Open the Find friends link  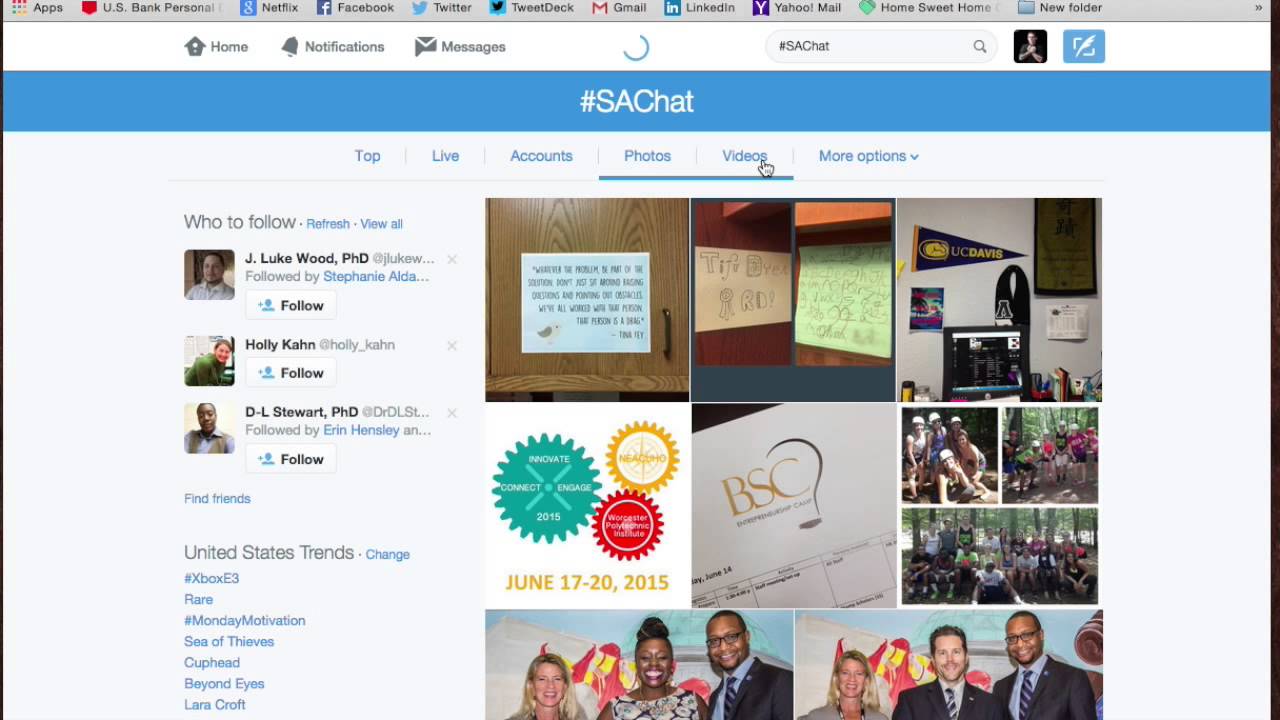point(217,498)
